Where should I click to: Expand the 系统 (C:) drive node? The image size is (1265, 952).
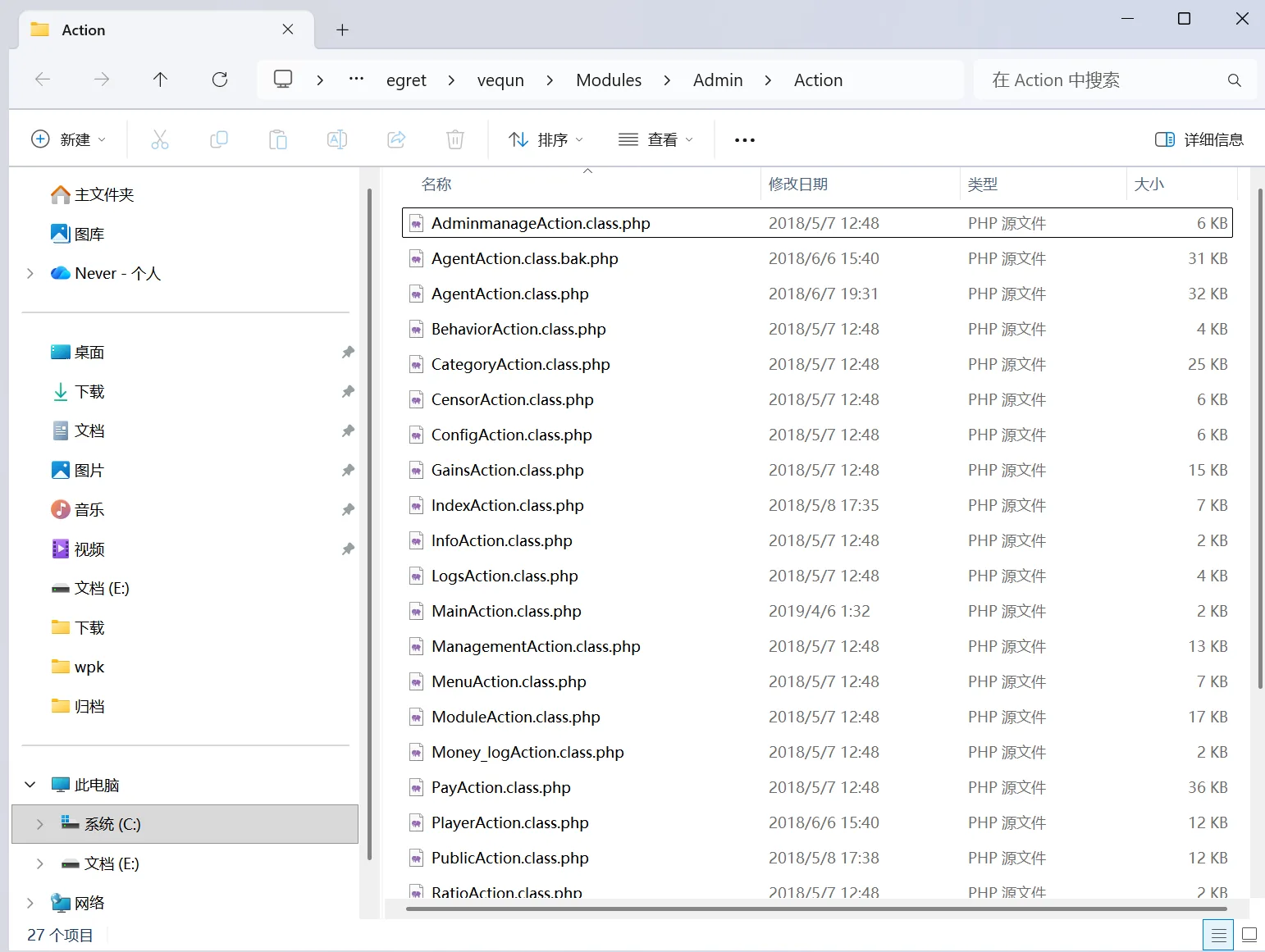coord(40,824)
